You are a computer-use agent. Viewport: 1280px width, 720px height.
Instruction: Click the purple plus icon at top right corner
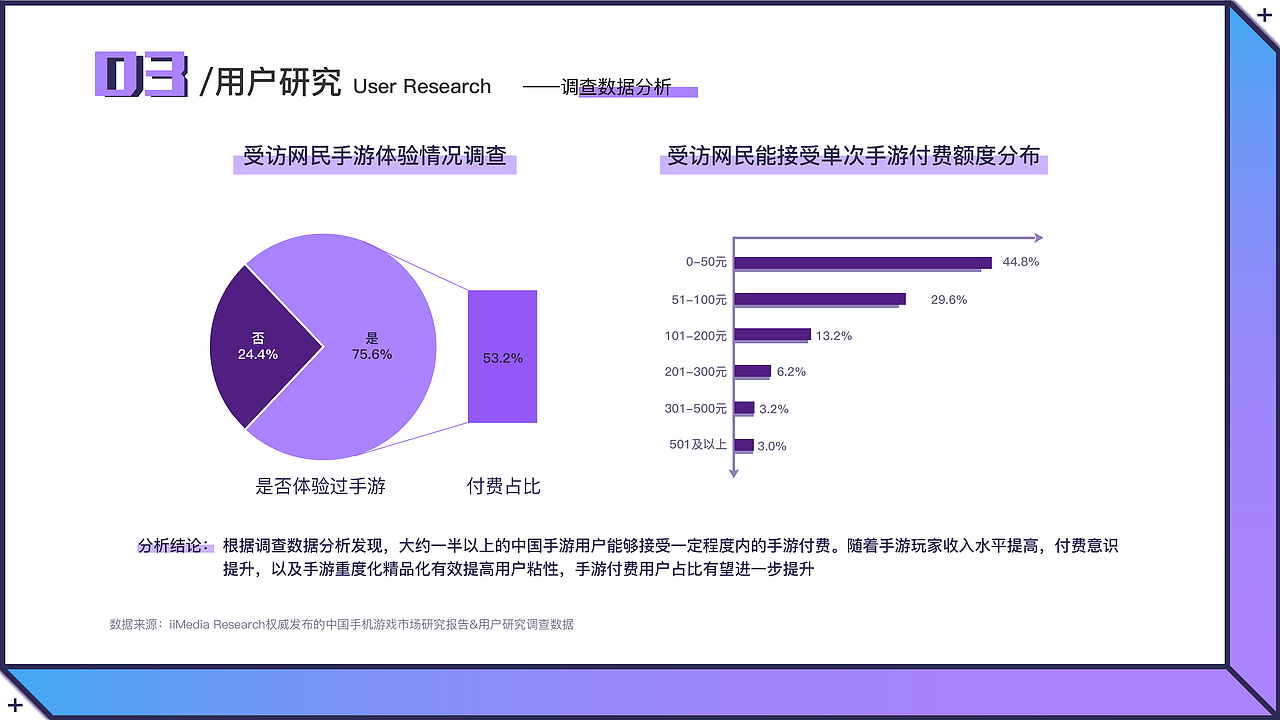click(1263, 15)
